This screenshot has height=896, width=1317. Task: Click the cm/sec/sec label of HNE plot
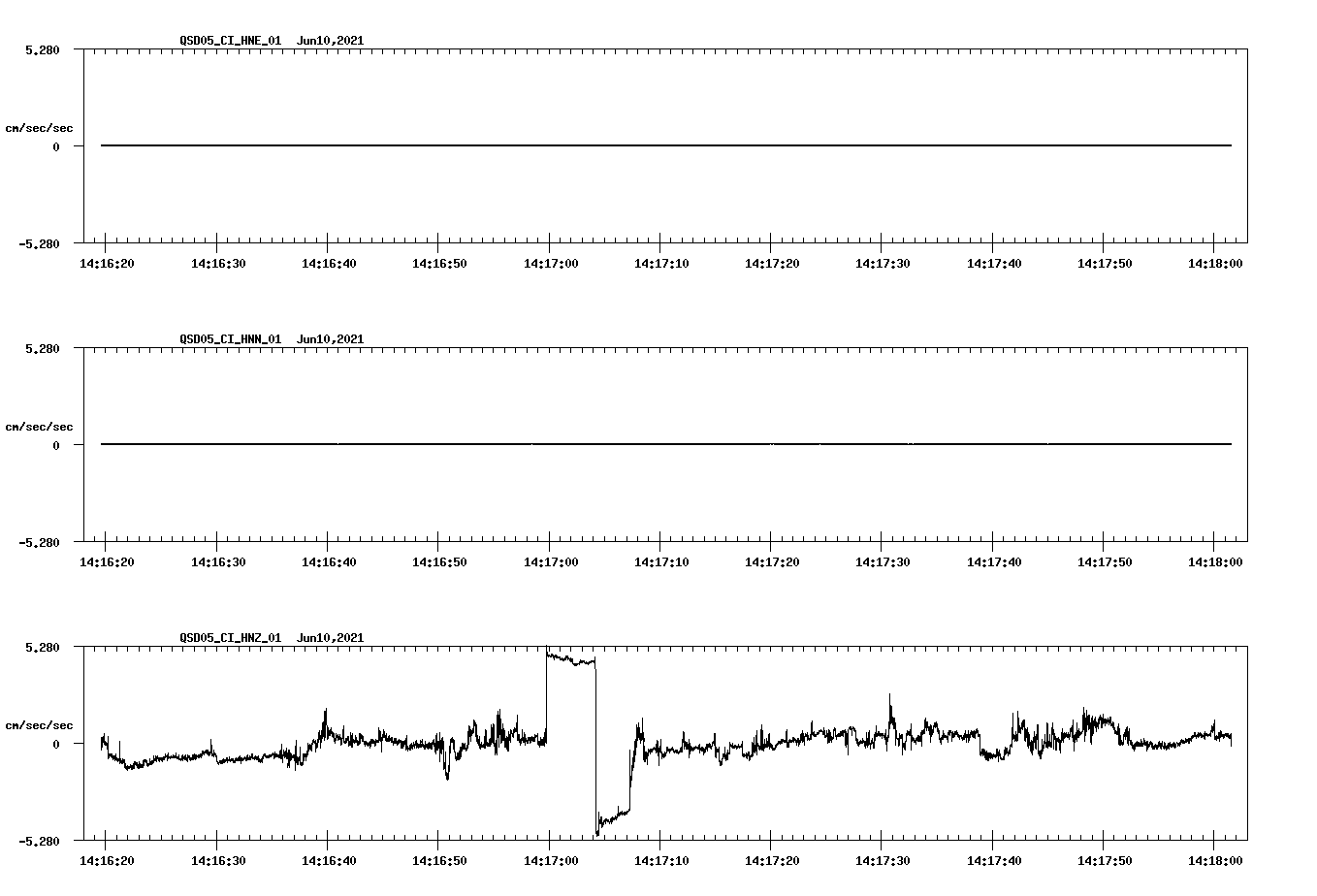click(x=39, y=128)
